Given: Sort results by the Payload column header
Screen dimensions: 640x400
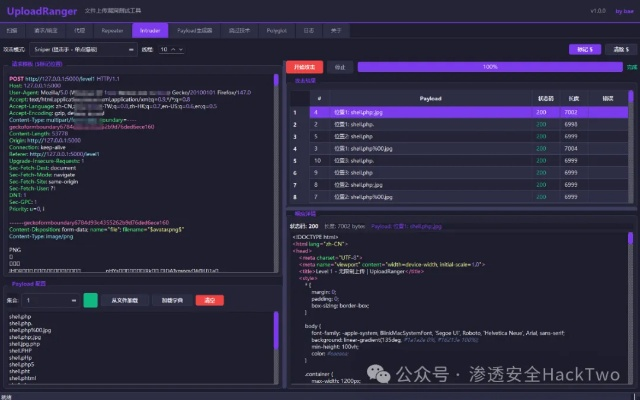Looking at the screenshot, I should pos(430,99).
